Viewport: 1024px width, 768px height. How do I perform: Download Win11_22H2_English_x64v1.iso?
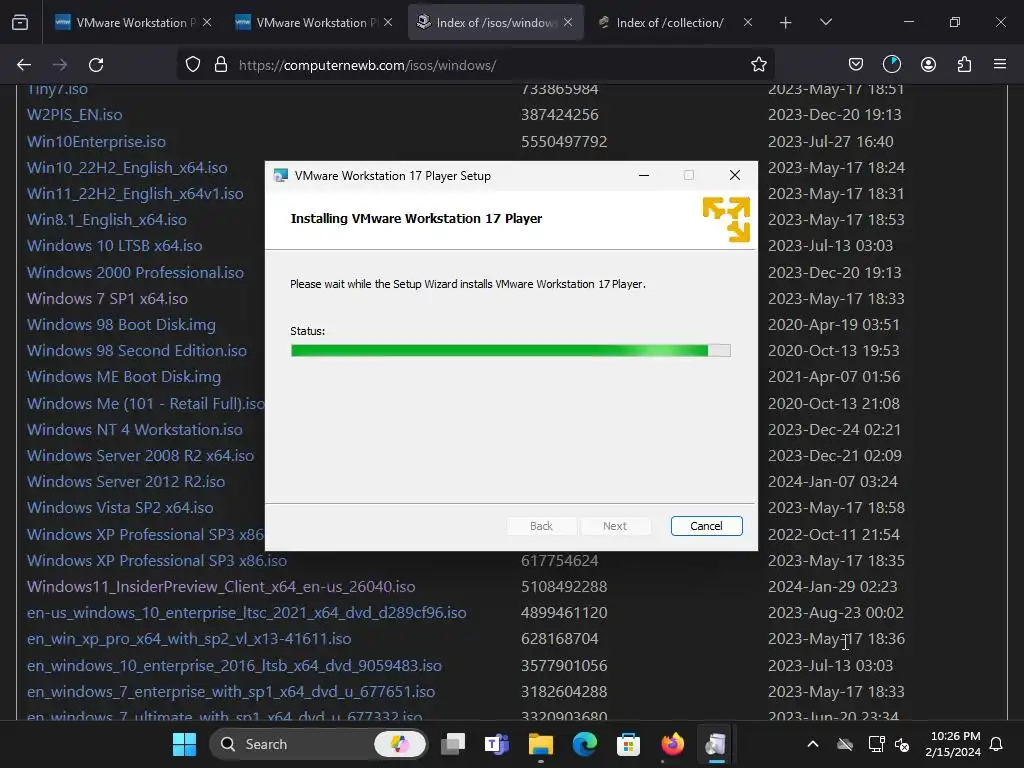tap(135, 194)
